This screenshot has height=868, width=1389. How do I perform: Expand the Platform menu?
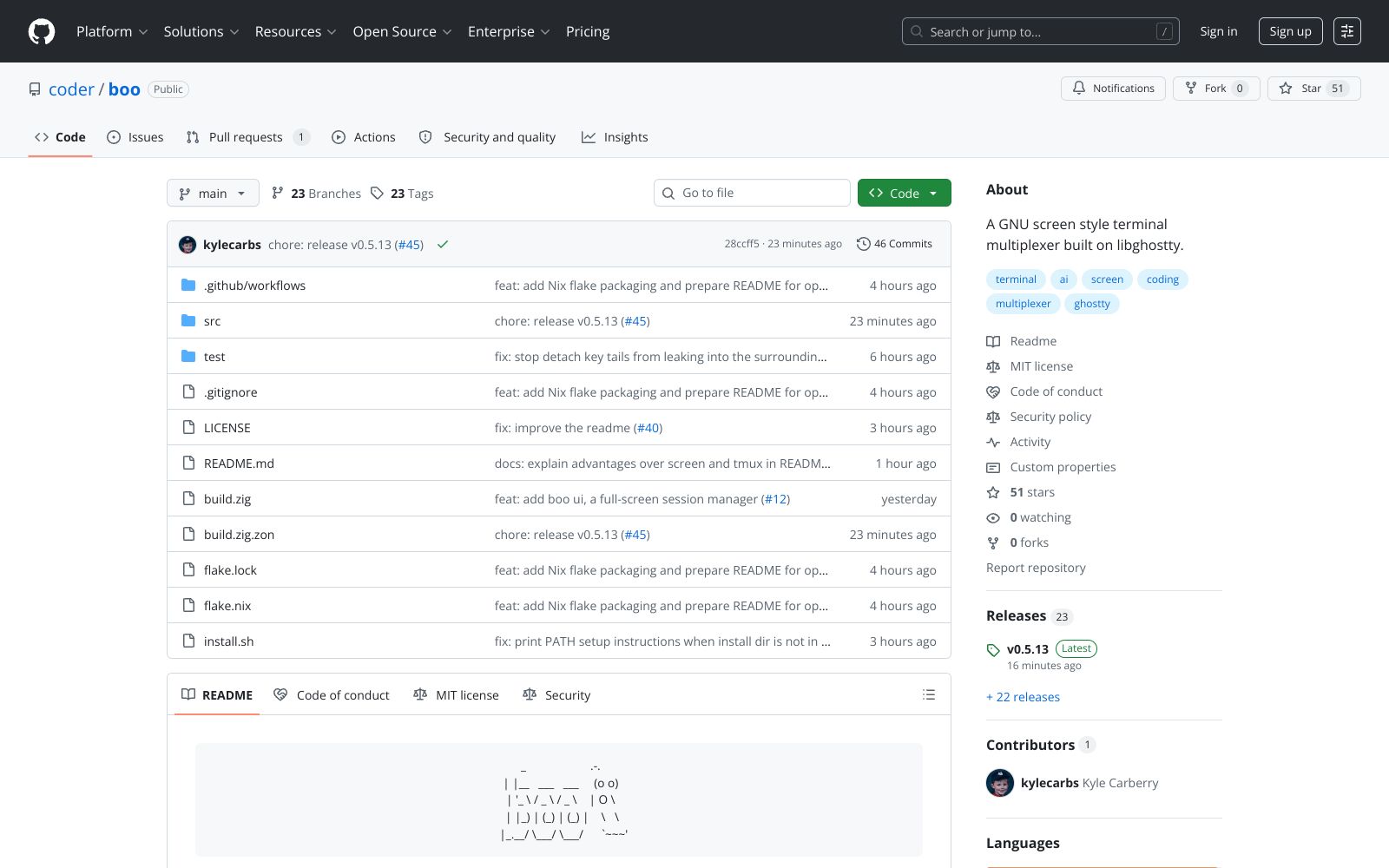pos(112,31)
